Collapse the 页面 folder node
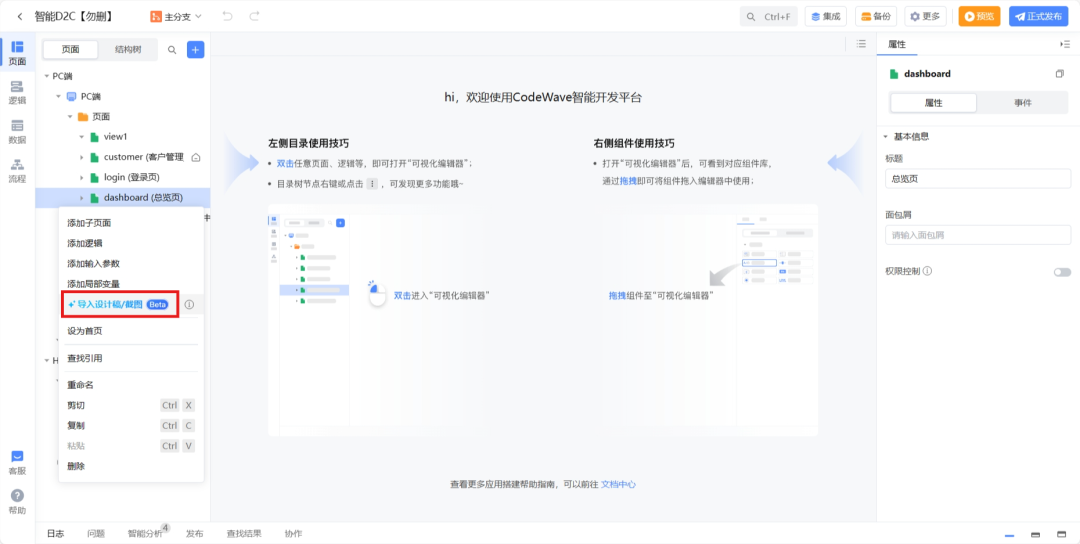1080x544 pixels. point(70,116)
